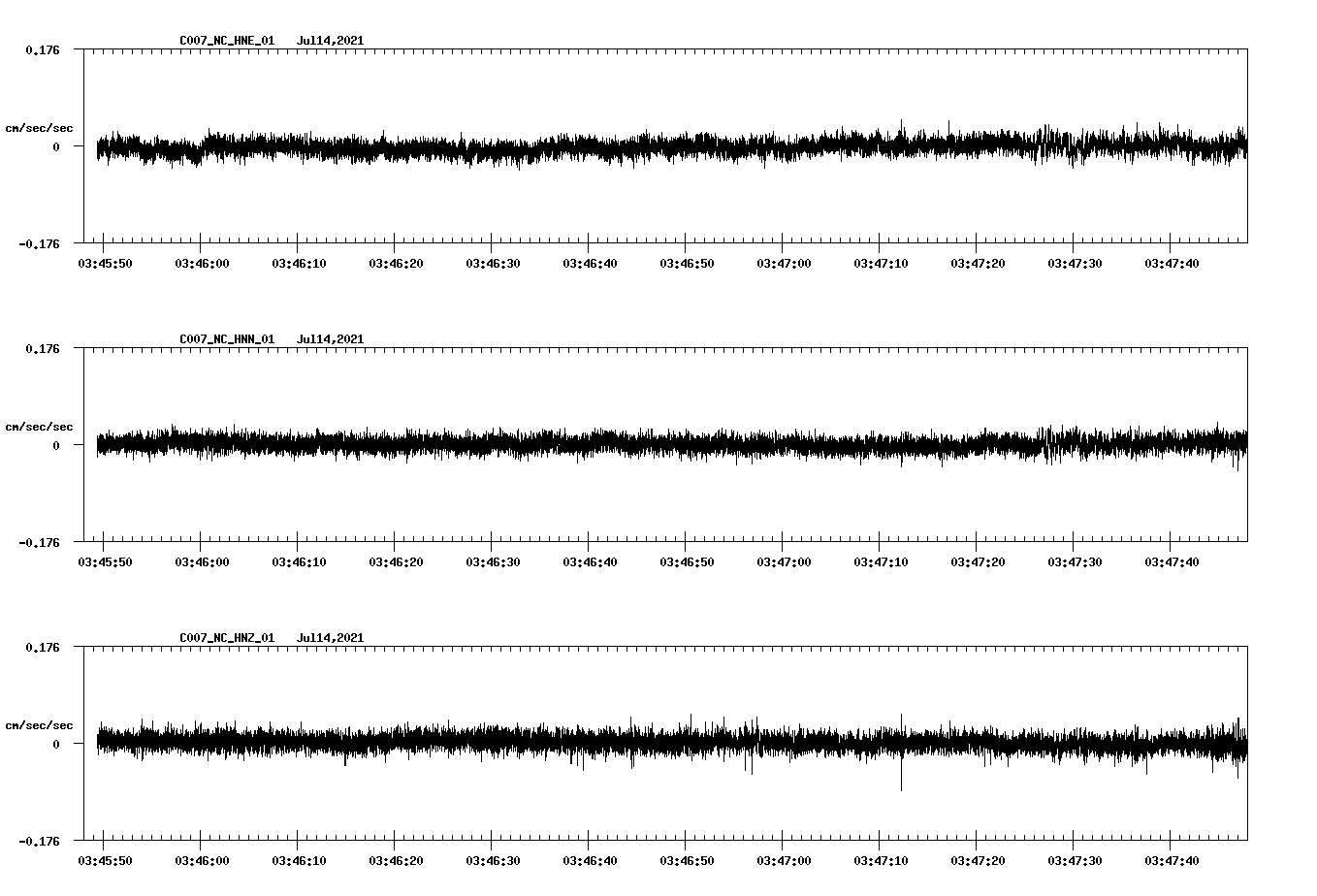
Task: Click the cm/sec/sec label on the HNE plot
Action: [x=39, y=128]
